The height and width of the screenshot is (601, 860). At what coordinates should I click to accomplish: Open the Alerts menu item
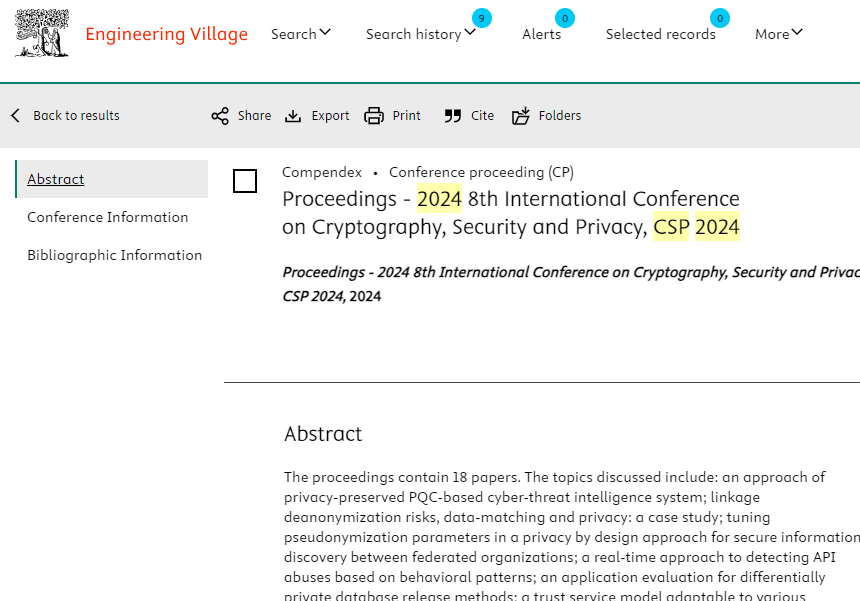[541, 34]
